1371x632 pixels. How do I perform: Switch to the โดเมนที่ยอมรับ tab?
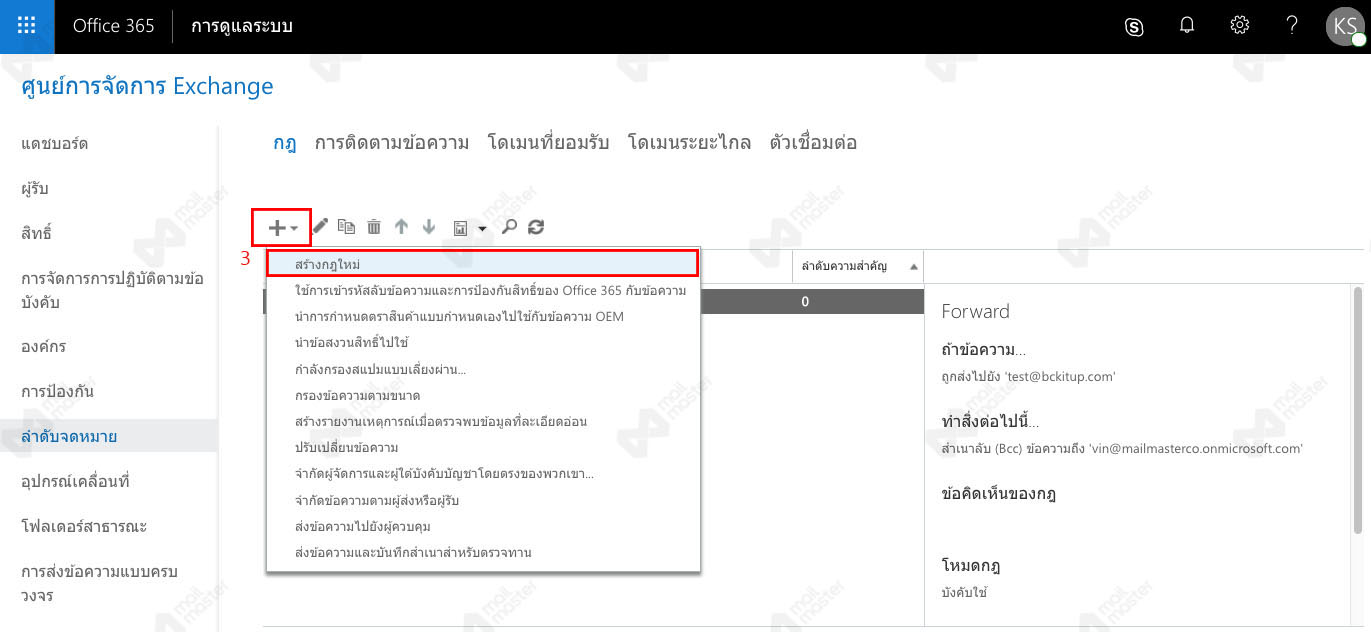click(548, 143)
